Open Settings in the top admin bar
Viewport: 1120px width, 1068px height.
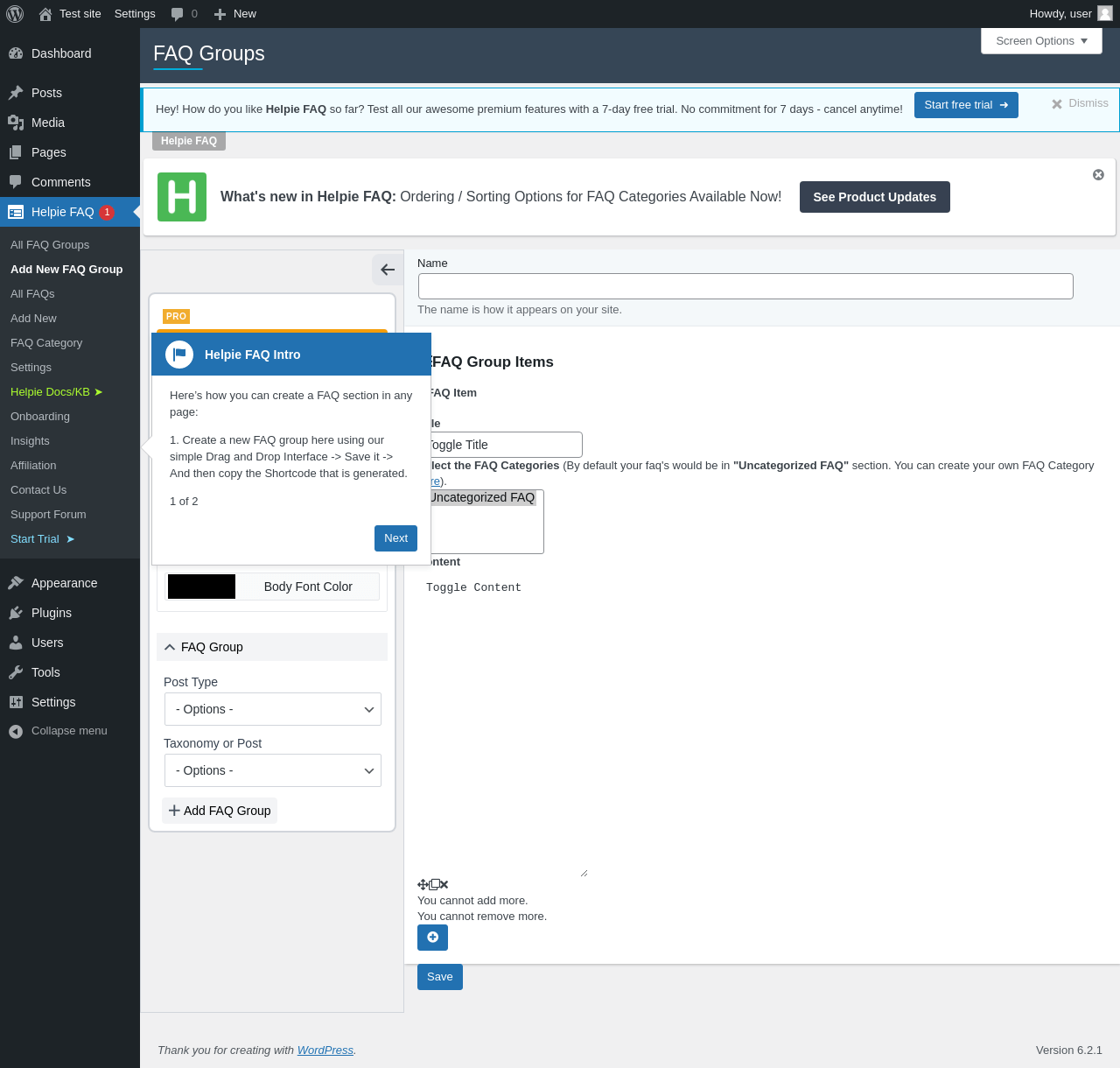pyautogui.click(x=135, y=14)
